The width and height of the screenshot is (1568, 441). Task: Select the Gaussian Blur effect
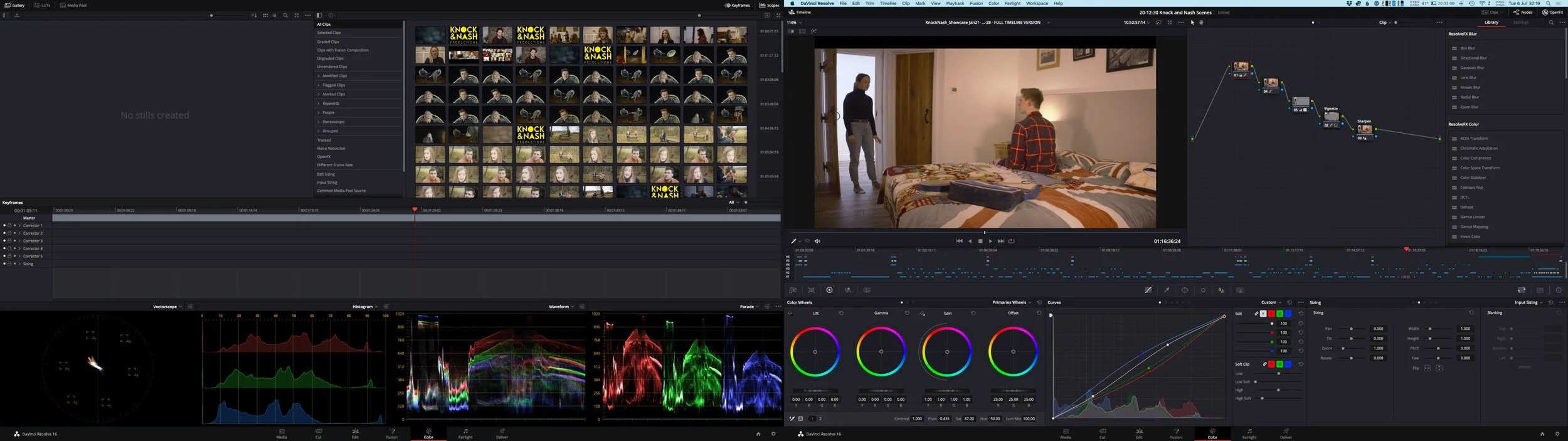click(x=1471, y=68)
